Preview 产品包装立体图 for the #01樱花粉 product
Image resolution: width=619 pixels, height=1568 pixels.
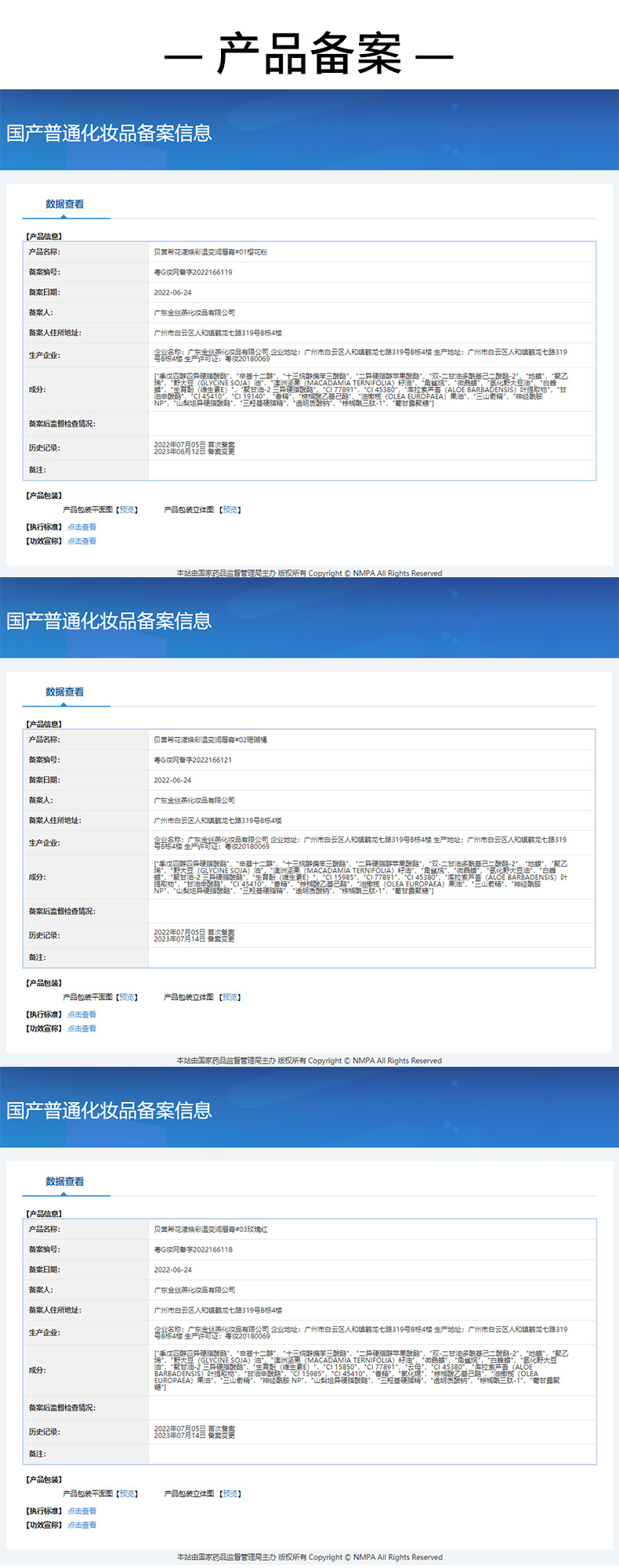[x=230, y=510]
